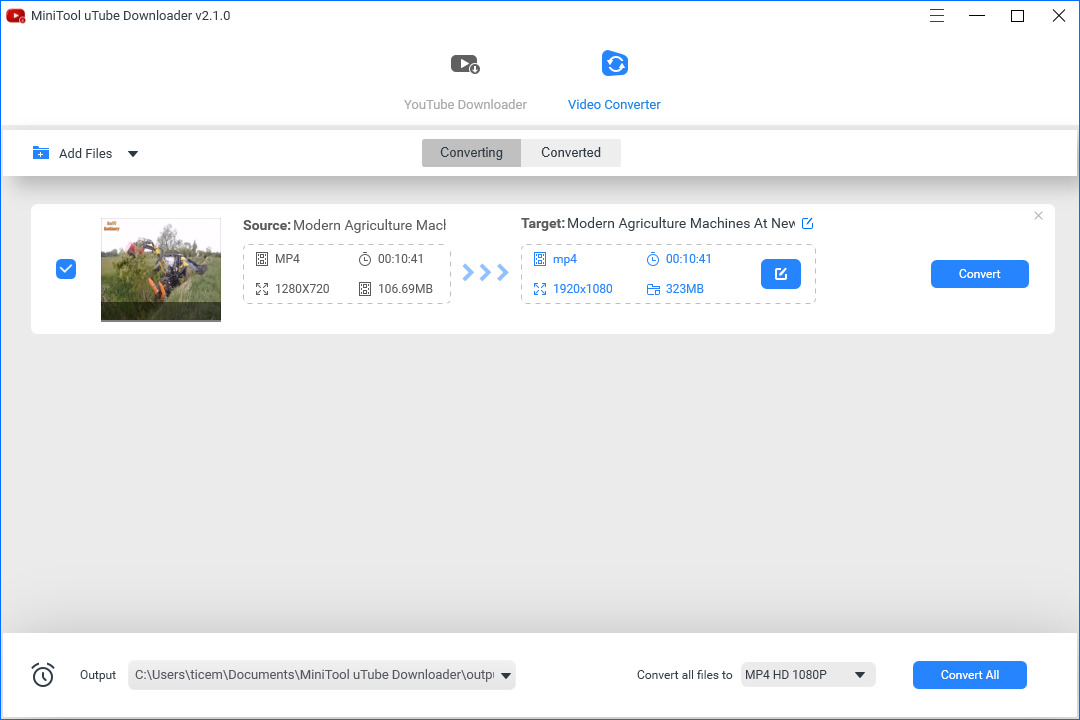Click the source size 106.69MB text
The height and width of the screenshot is (720, 1080).
(406, 289)
